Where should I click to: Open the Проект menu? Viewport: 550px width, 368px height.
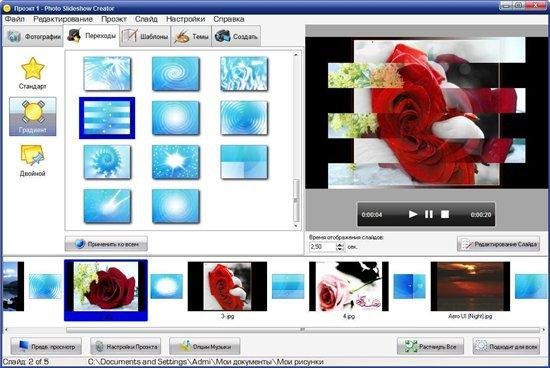click(114, 19)
